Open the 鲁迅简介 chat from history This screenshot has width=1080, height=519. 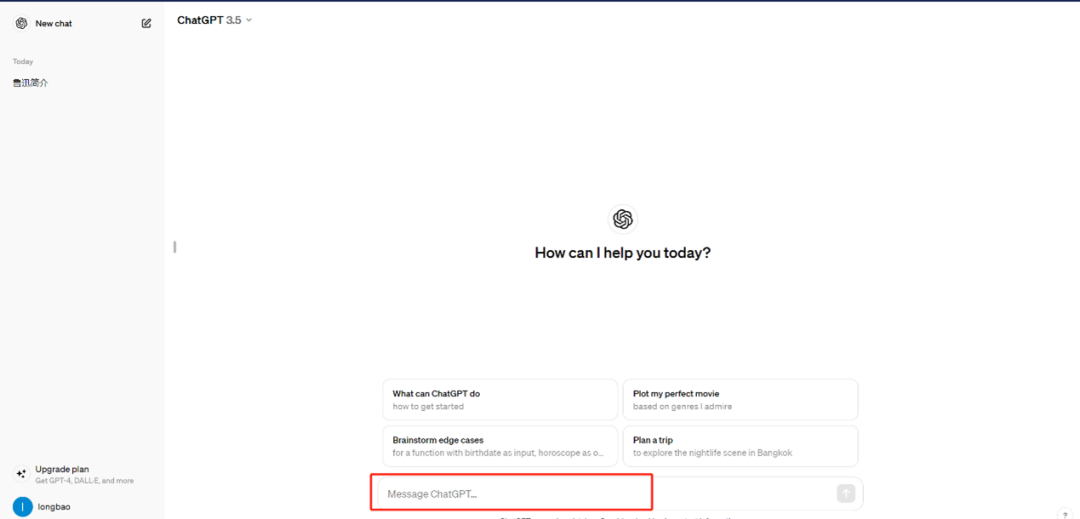[30, 83]
